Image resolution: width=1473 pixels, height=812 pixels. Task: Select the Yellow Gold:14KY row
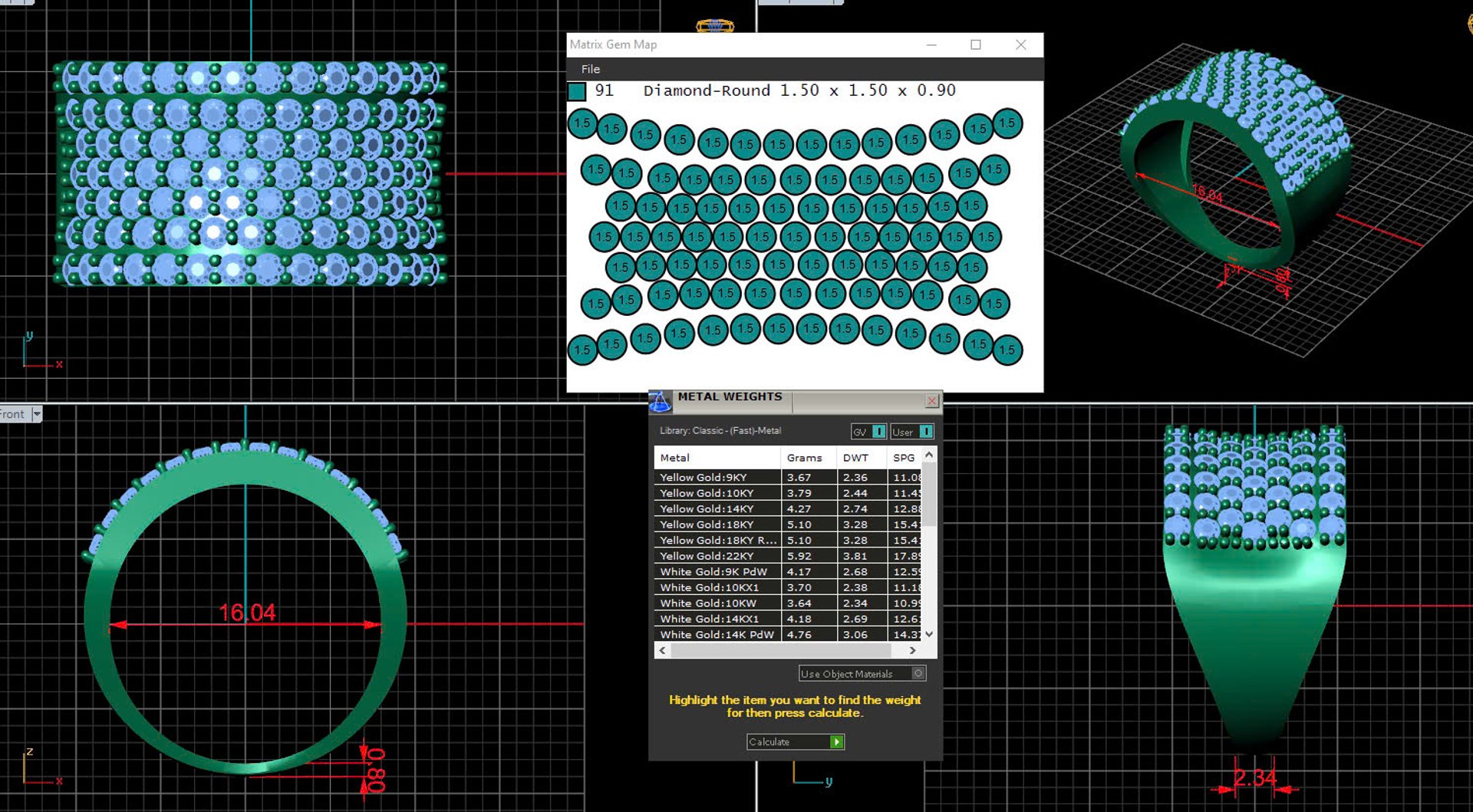click(788, 508)
